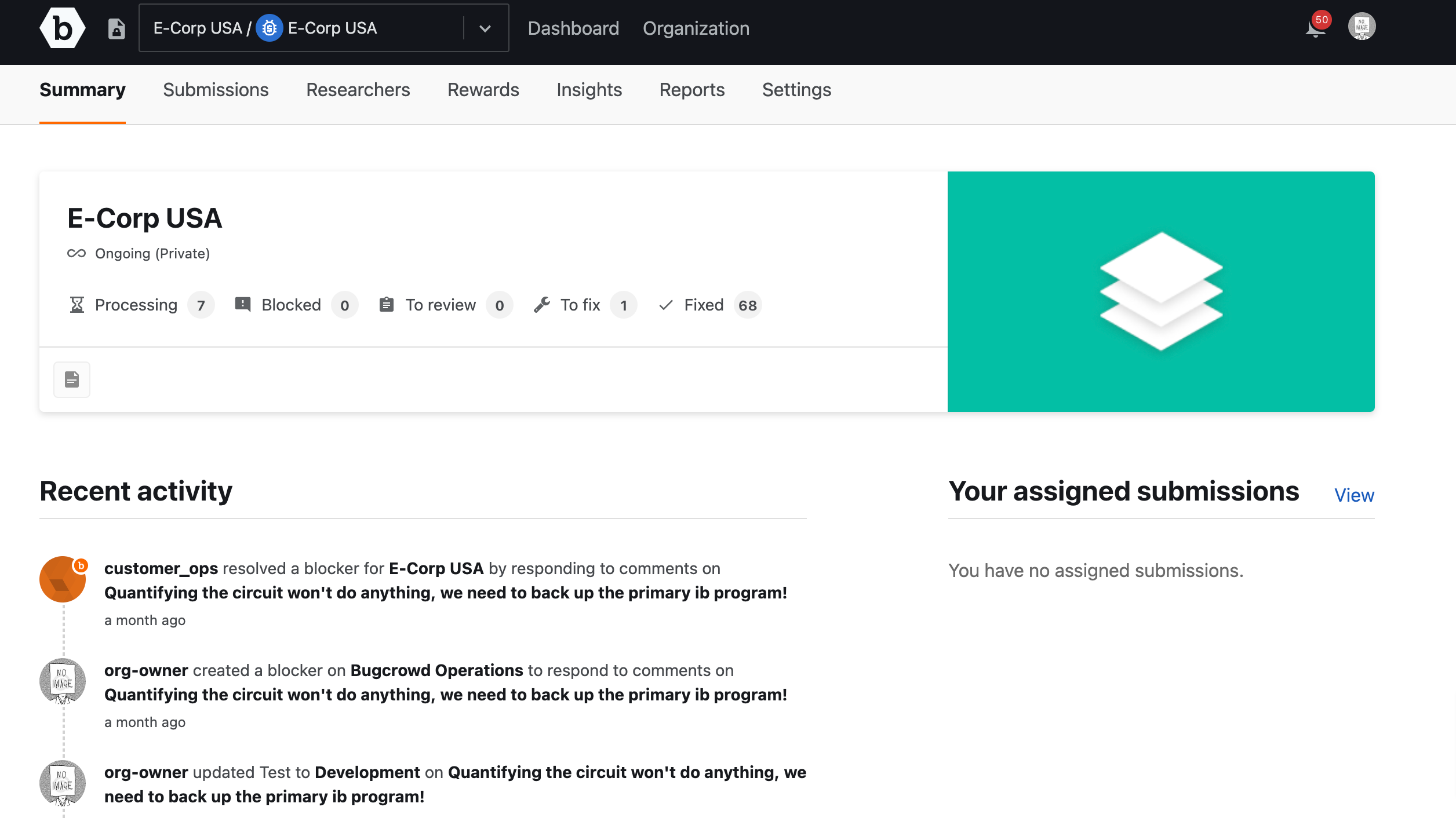Click the Blocked count badge
Viewport: 1456px width, 818px height.
tap(345, 305)
